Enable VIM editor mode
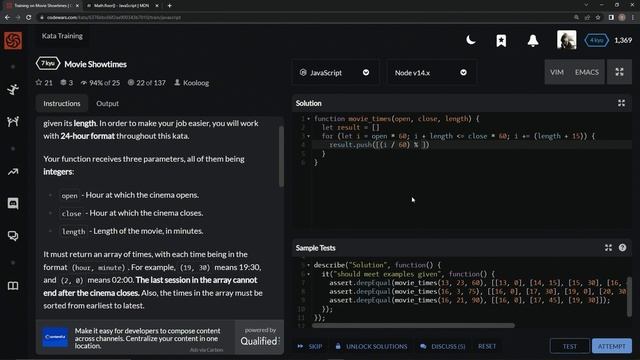This screenshot has width=640, height=360. point(557,72)
